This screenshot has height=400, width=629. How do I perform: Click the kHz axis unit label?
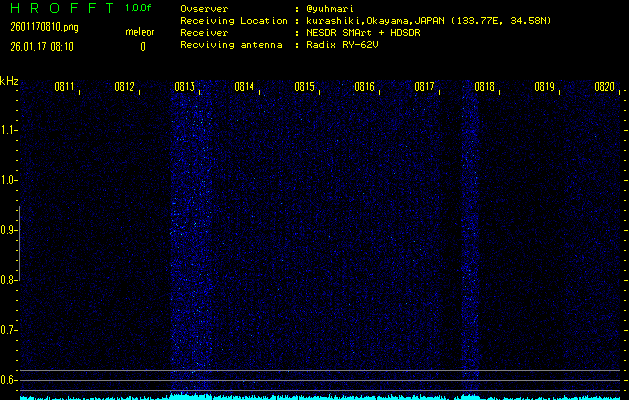(9, 81)
